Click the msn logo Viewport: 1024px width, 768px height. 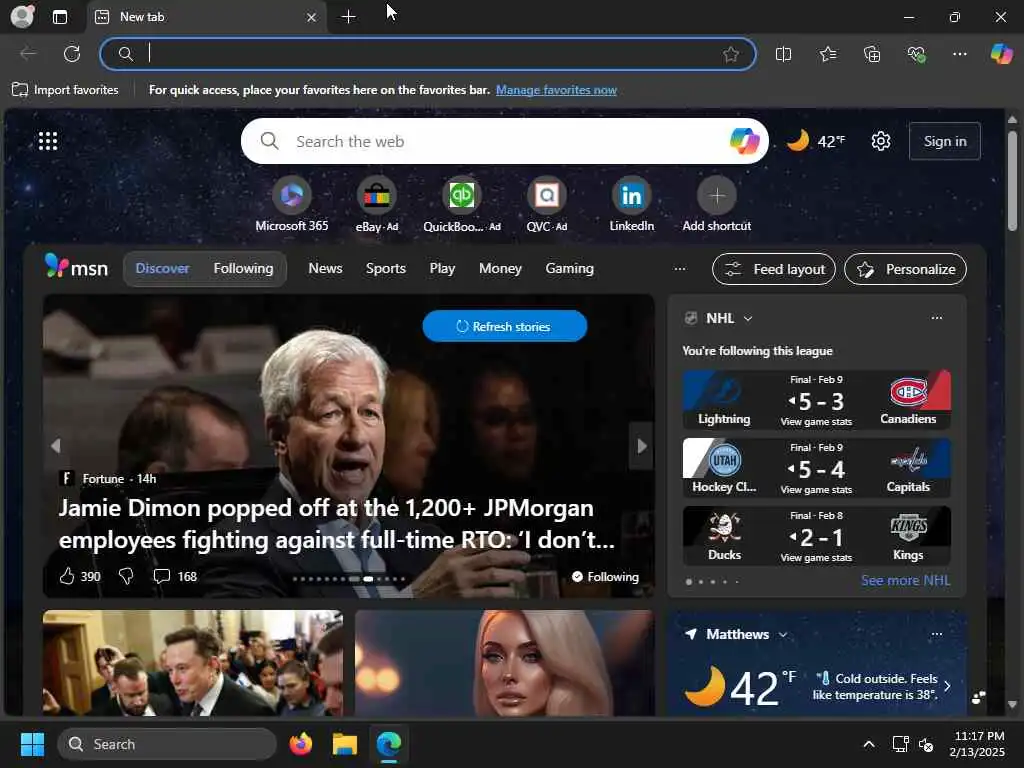pos(76,267)
